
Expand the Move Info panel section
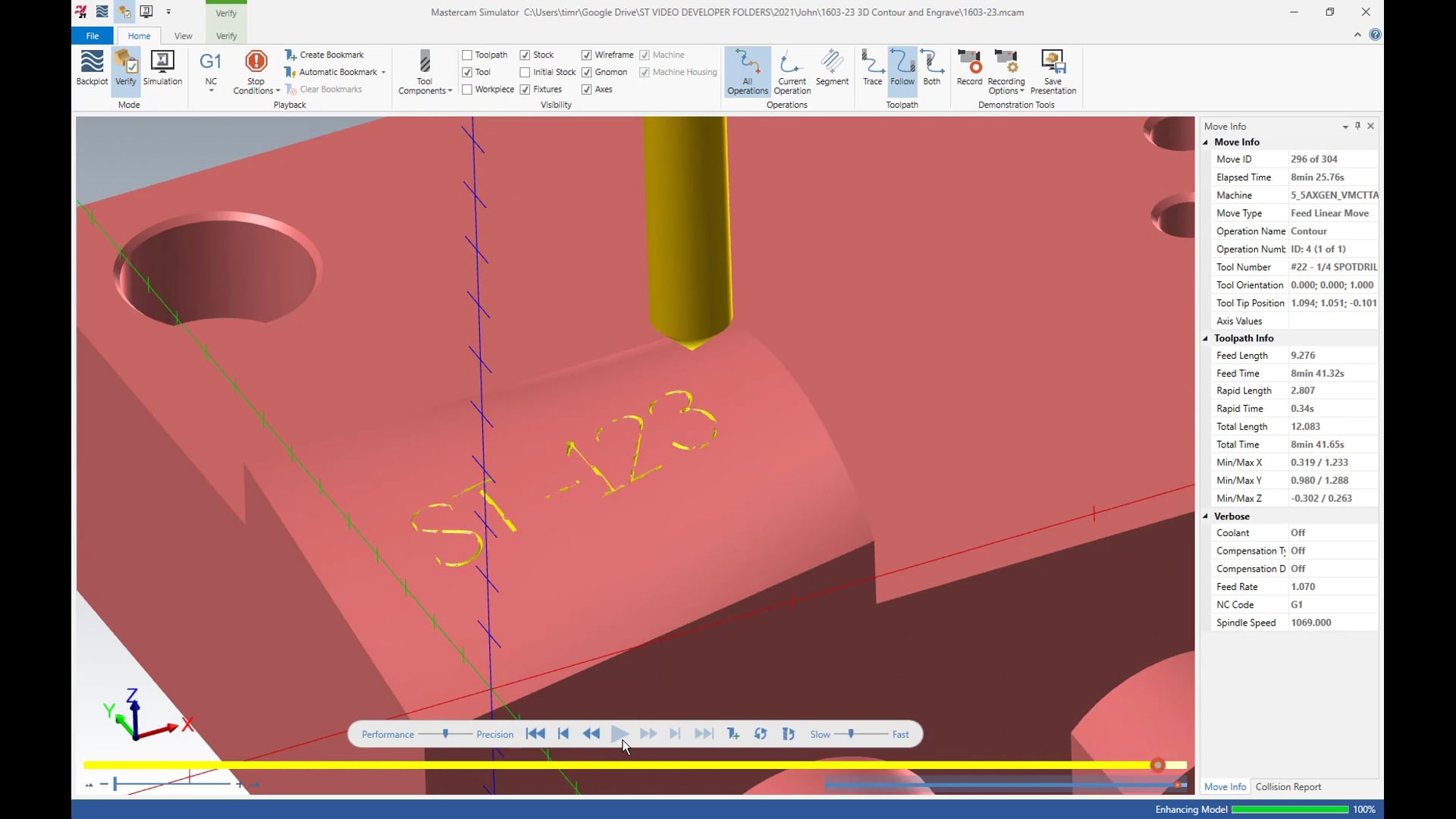pos(1207,141)
